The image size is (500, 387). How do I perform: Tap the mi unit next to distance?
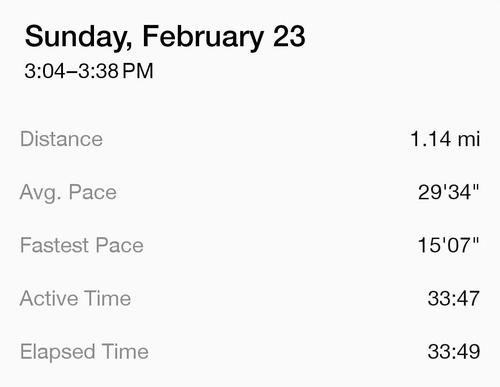pyautogui.click(x=469, y=139)
